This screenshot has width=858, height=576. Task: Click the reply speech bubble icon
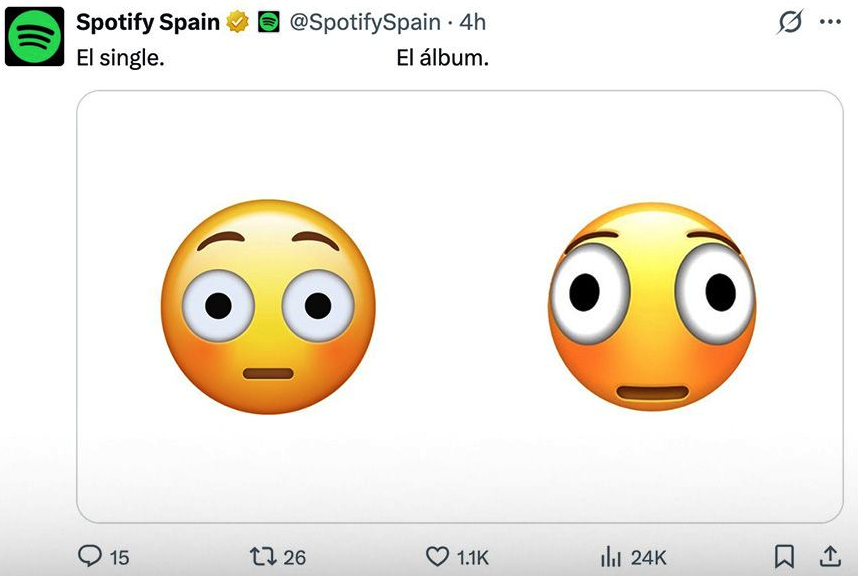[90, 556]
